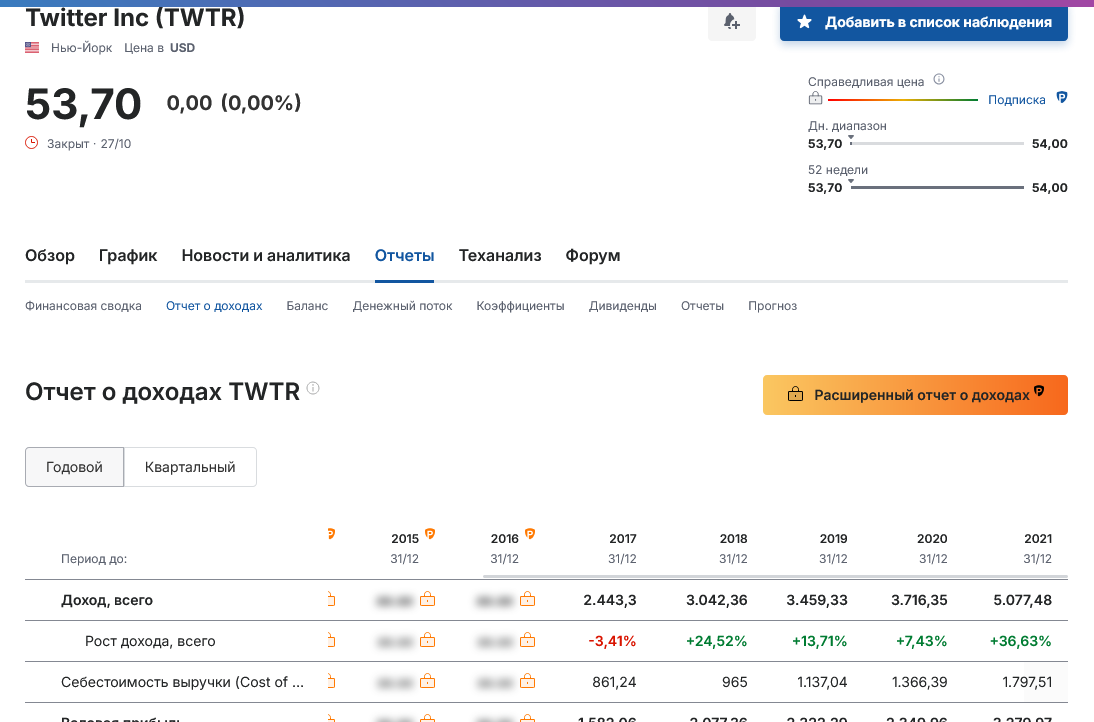Click the 2016 lock icon in Доход, всего row
Image resolution: width=1094 pixels, height=722 pixels.
pyautogui.click(x=527, y=599)
